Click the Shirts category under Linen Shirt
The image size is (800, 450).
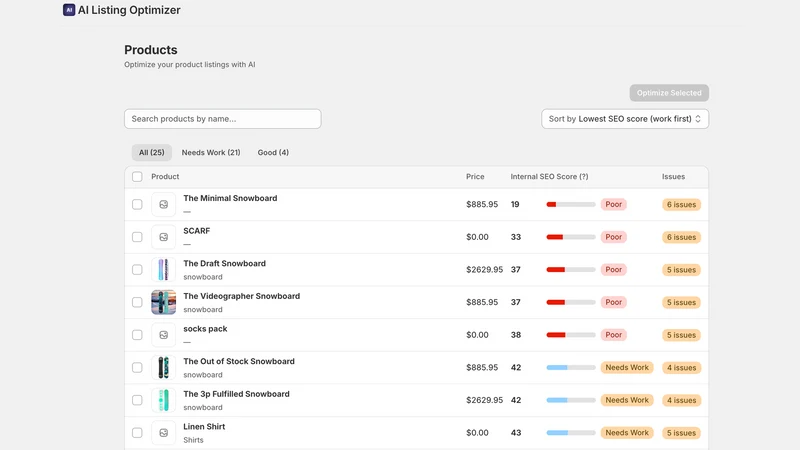193,440
